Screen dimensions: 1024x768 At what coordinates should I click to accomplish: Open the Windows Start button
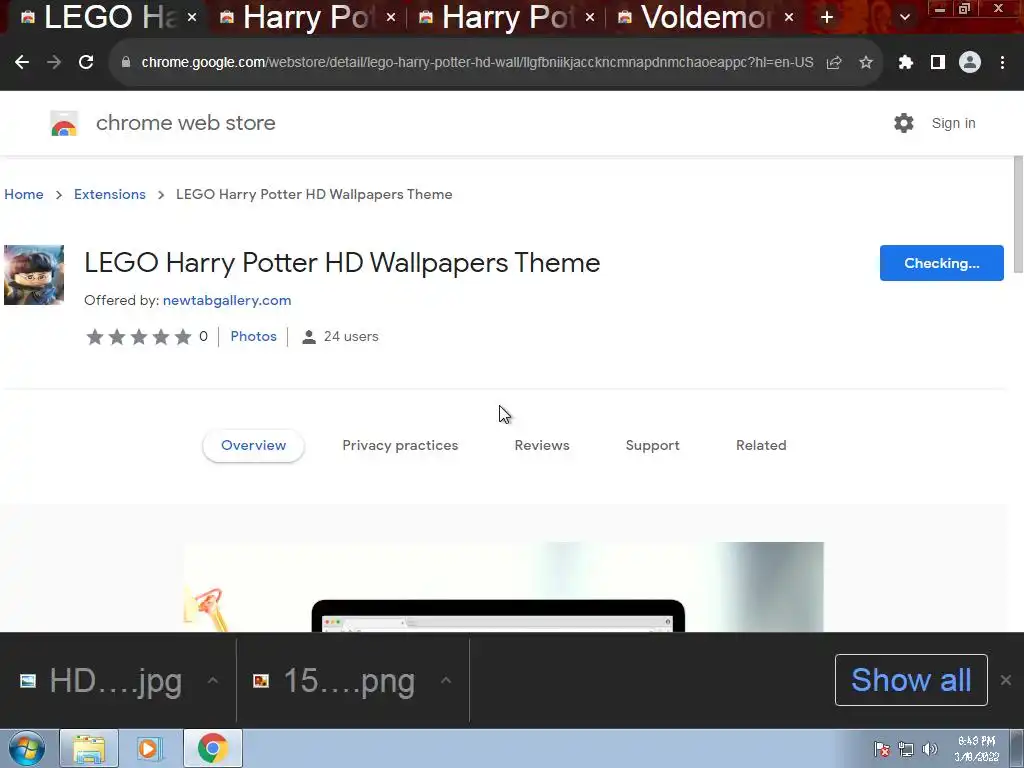(27, 748)
